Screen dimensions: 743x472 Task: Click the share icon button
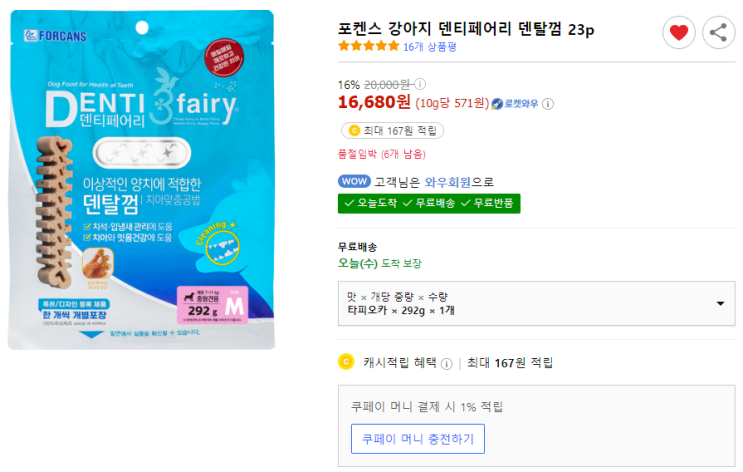(x=718, y=33)
